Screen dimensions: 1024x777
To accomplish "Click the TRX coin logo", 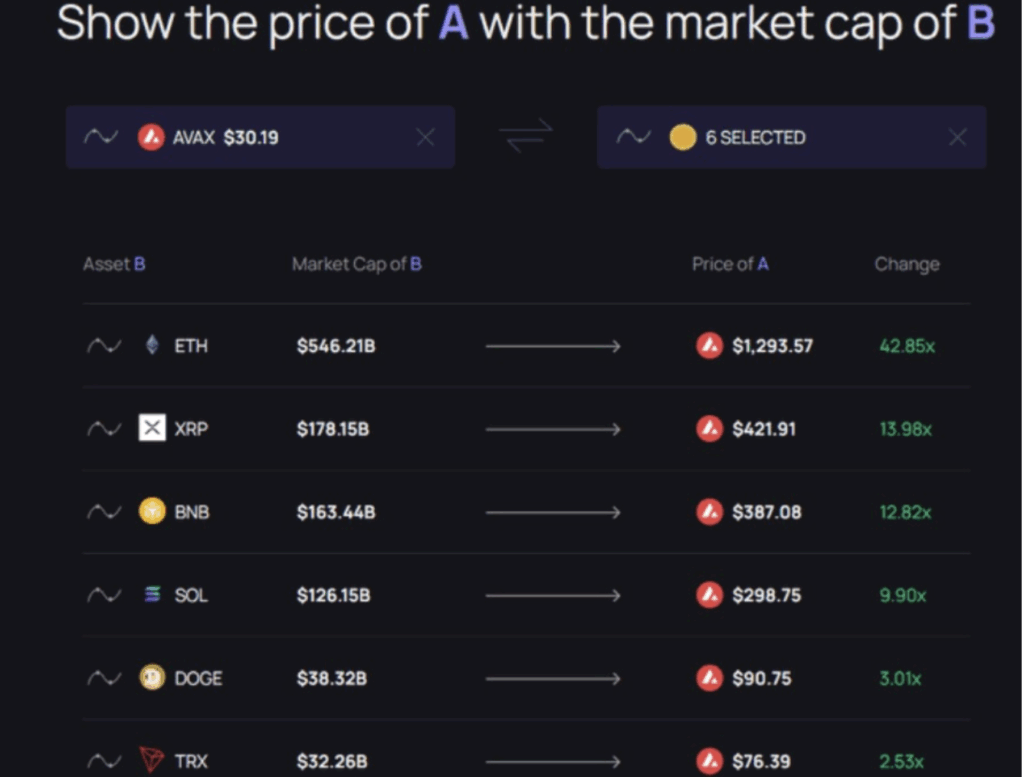I will 151,761.
